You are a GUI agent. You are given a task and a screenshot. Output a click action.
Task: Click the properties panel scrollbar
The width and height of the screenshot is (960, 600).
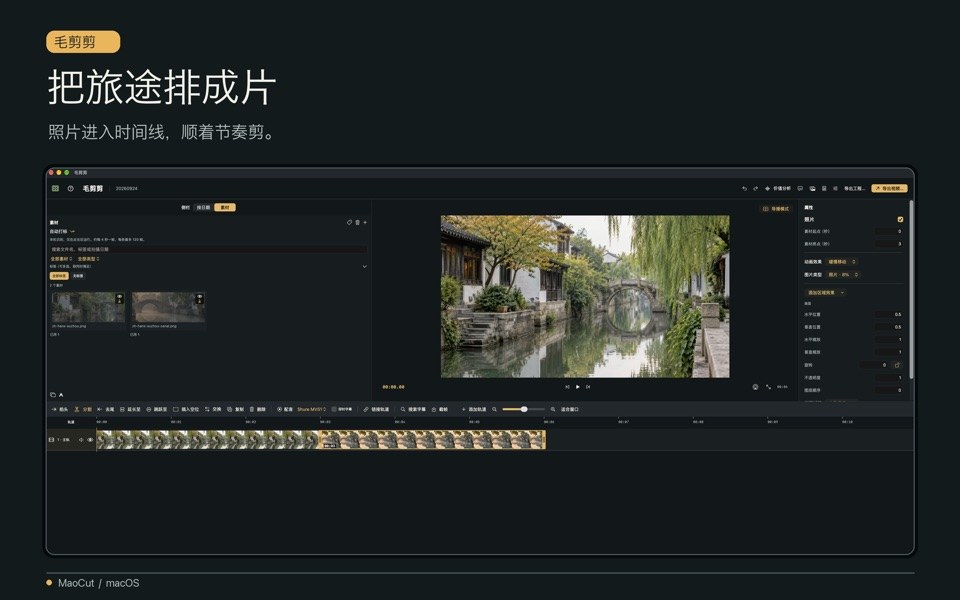click(911, 288)
